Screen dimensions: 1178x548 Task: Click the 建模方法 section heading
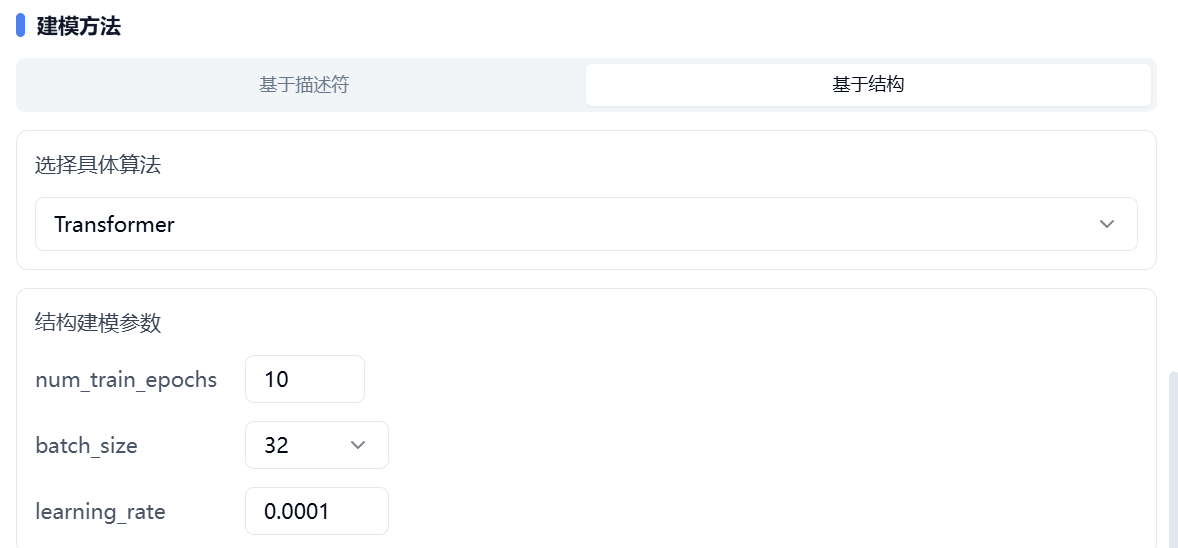(x=79, y=27)
